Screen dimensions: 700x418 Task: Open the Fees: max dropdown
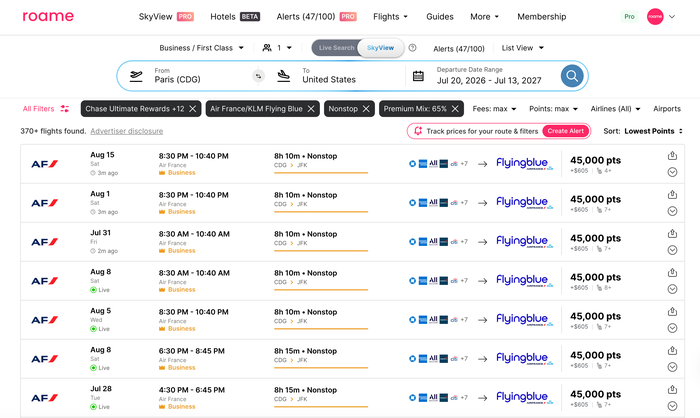pos(494,109)
